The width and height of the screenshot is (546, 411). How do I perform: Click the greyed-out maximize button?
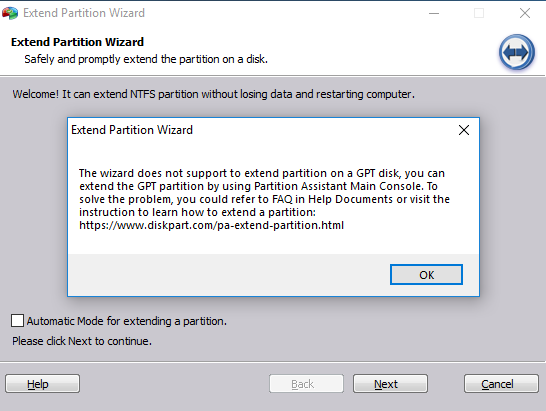[479, 13]
